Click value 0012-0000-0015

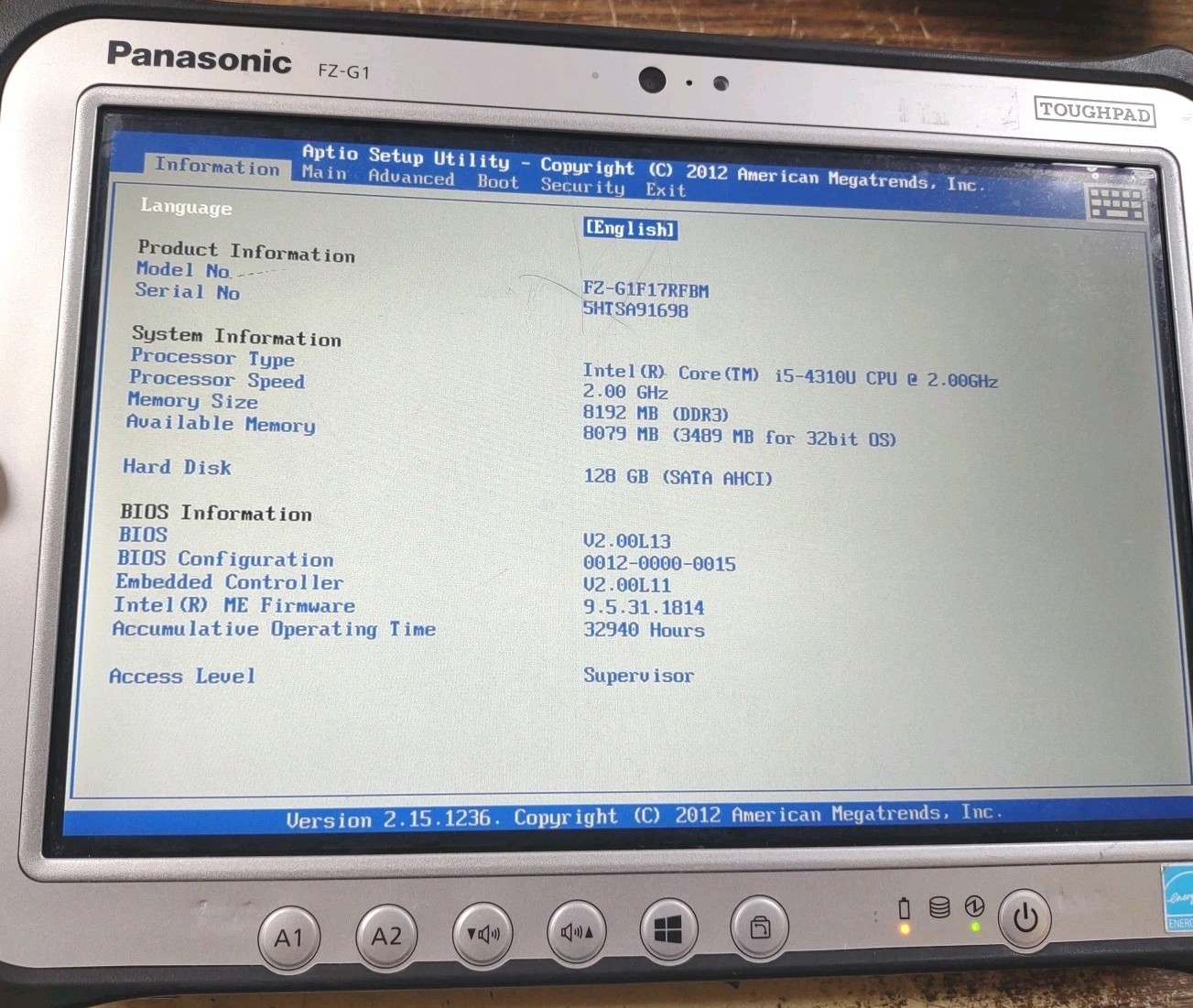[659, 564]
